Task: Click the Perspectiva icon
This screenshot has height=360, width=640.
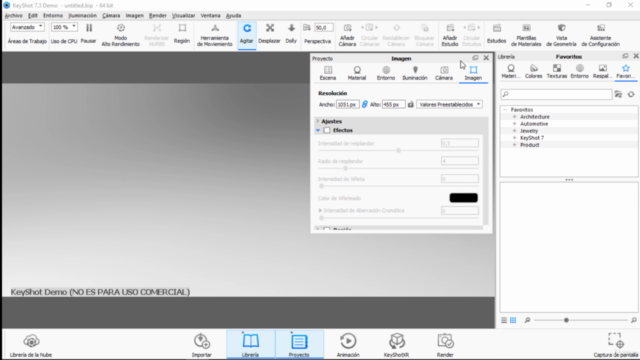Action: tap(307, 28)
